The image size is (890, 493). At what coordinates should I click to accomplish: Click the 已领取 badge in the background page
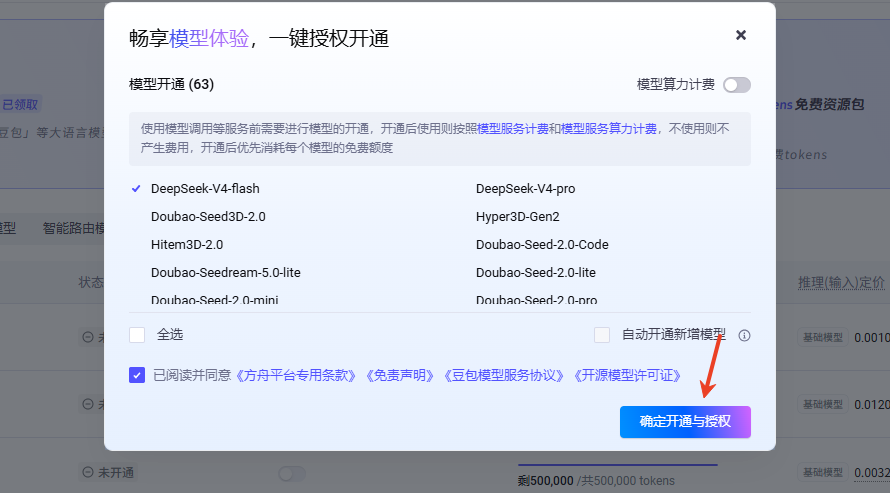coord(19,104)
